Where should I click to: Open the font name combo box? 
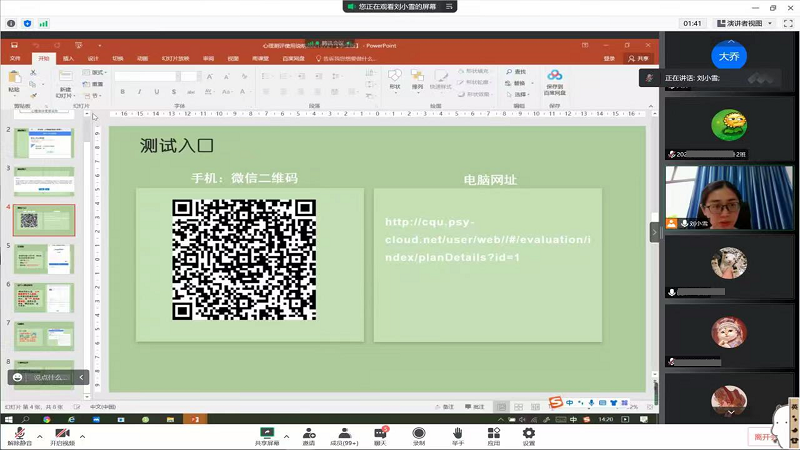[x=147, y=77]
